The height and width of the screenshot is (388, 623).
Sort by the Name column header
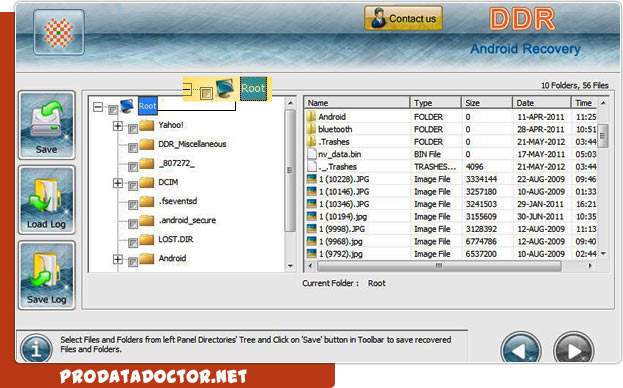357,103
